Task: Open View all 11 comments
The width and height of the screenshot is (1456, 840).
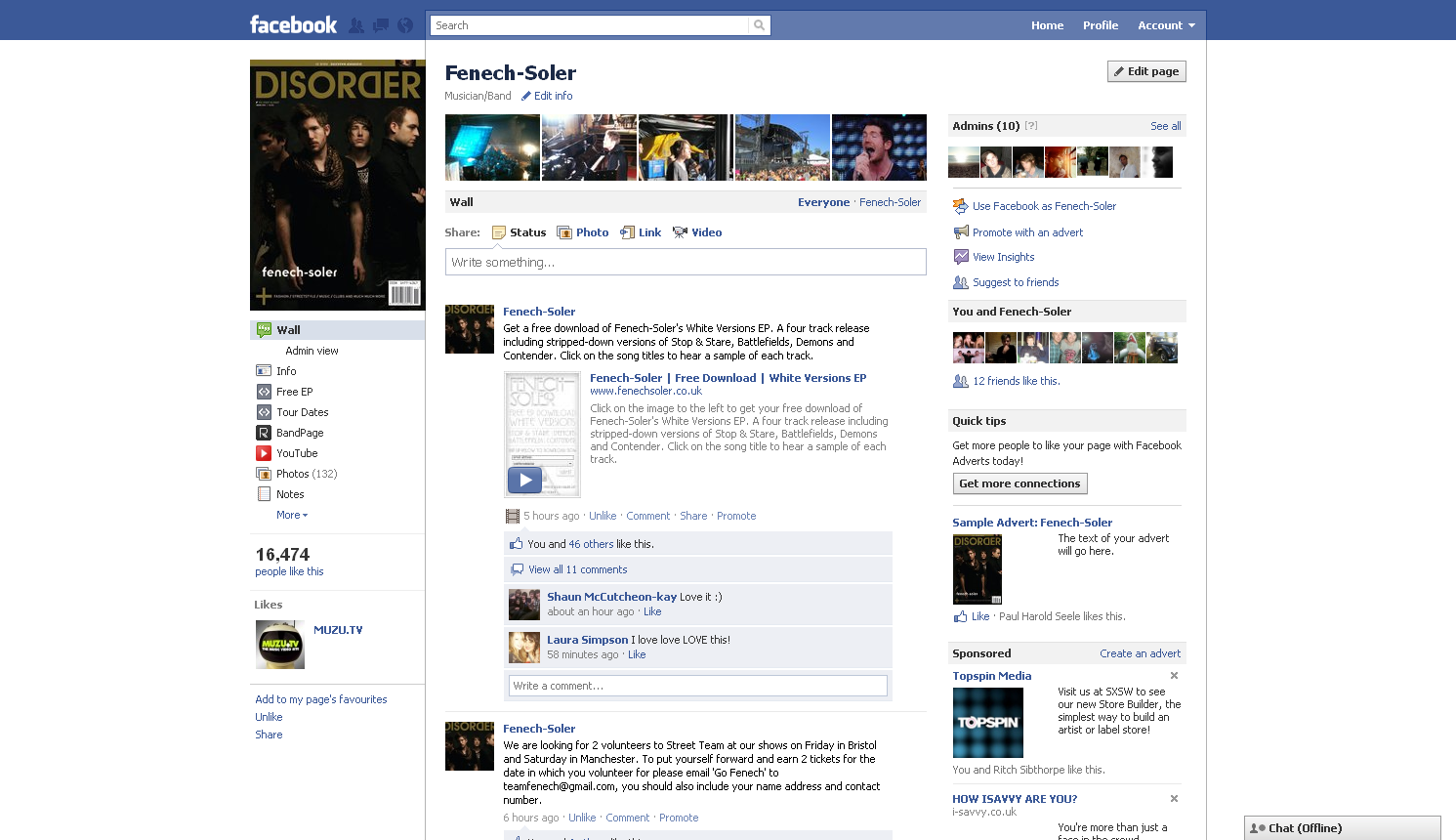Action: pyautogui.click(x=577, y=569)
